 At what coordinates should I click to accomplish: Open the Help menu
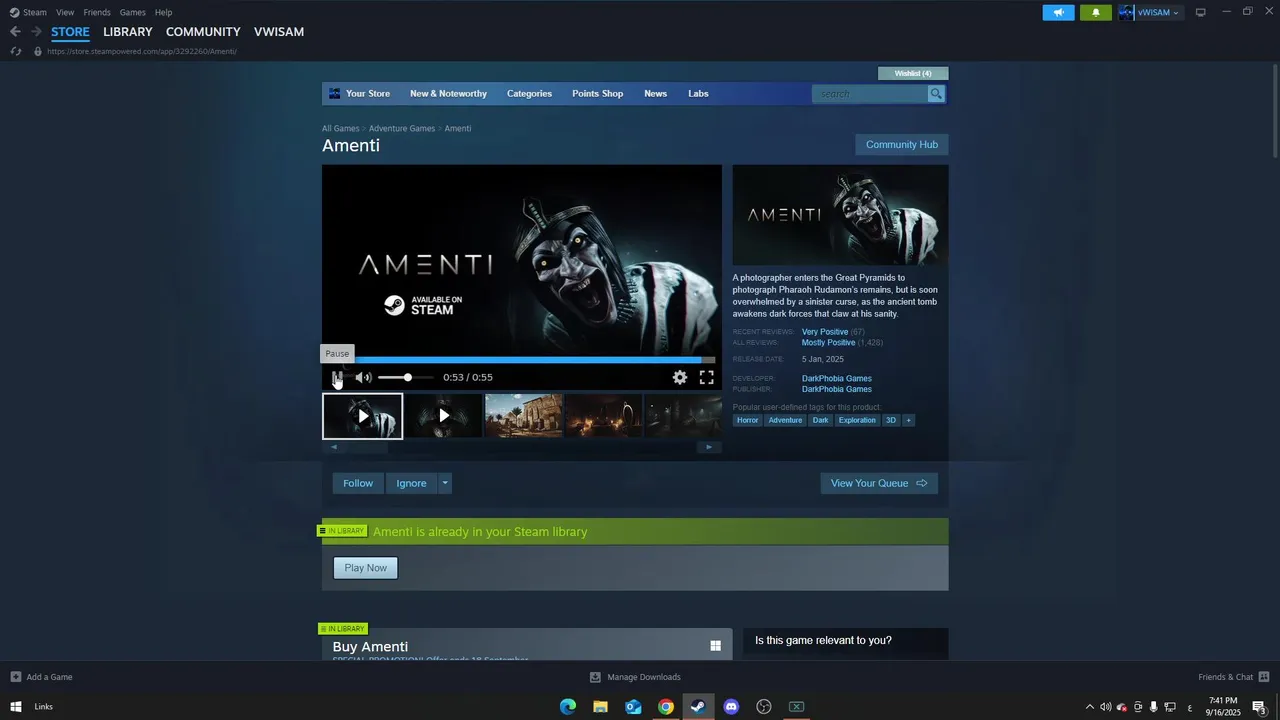163,12
